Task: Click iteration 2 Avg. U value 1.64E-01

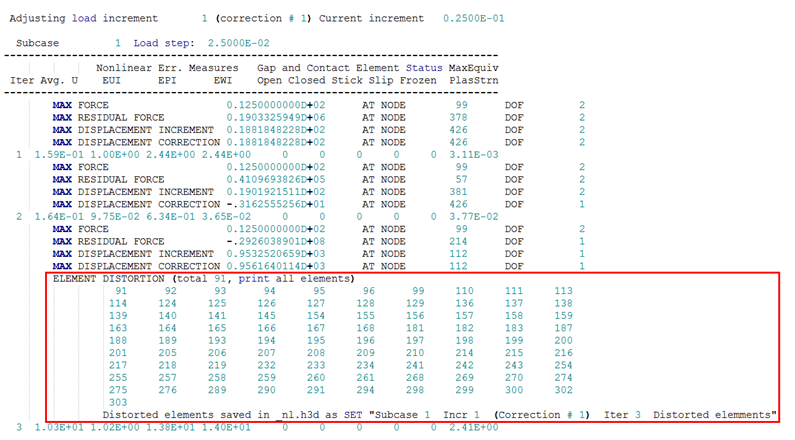Action: coord(59,217)
